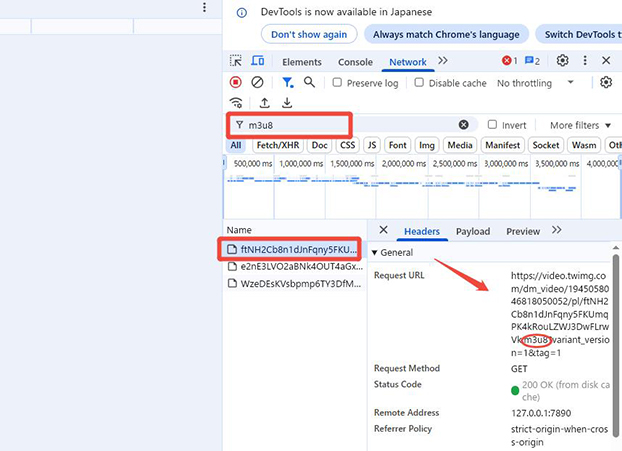Check the Disable cache option

(420, 83)
